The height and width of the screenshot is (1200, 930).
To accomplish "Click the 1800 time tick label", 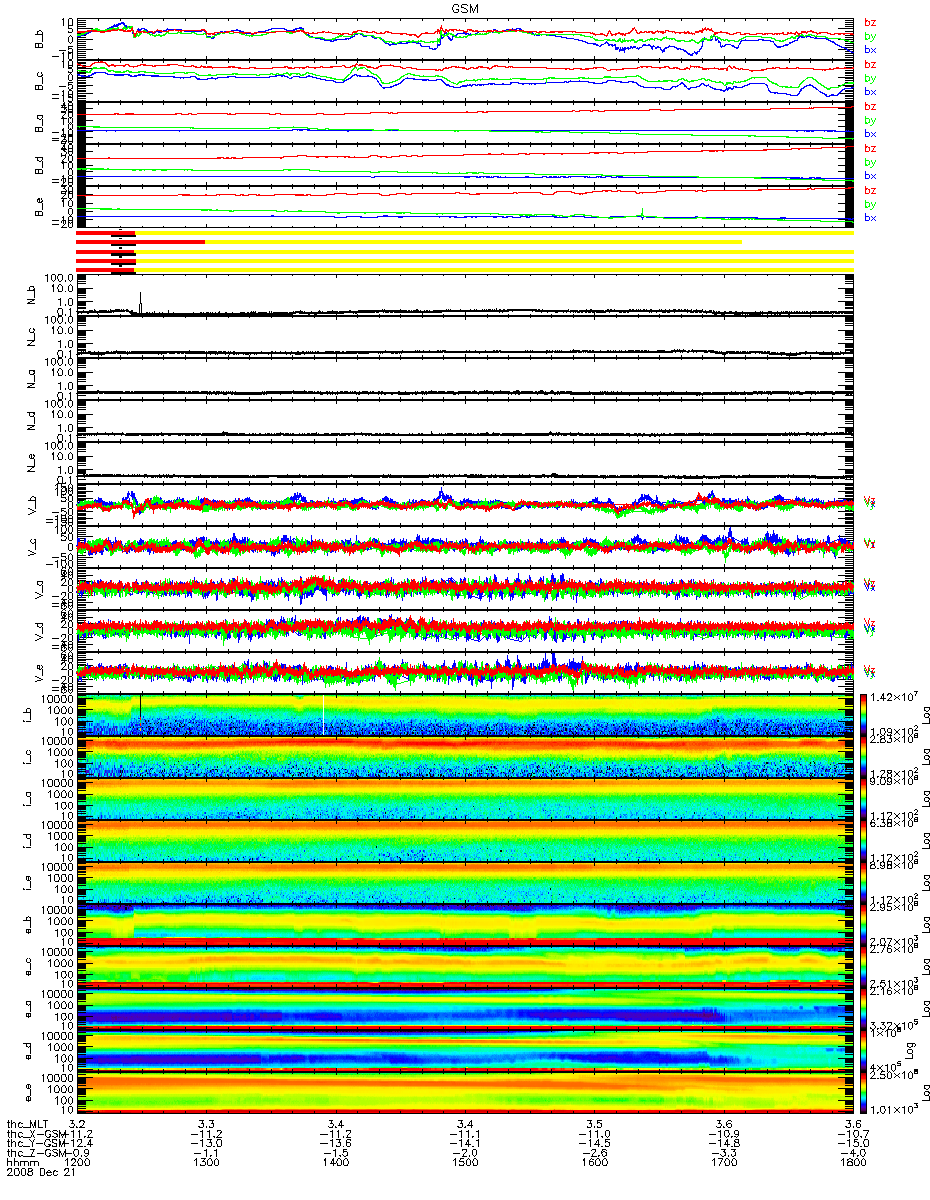I will pyautogui.click(x=852, y=1163).
